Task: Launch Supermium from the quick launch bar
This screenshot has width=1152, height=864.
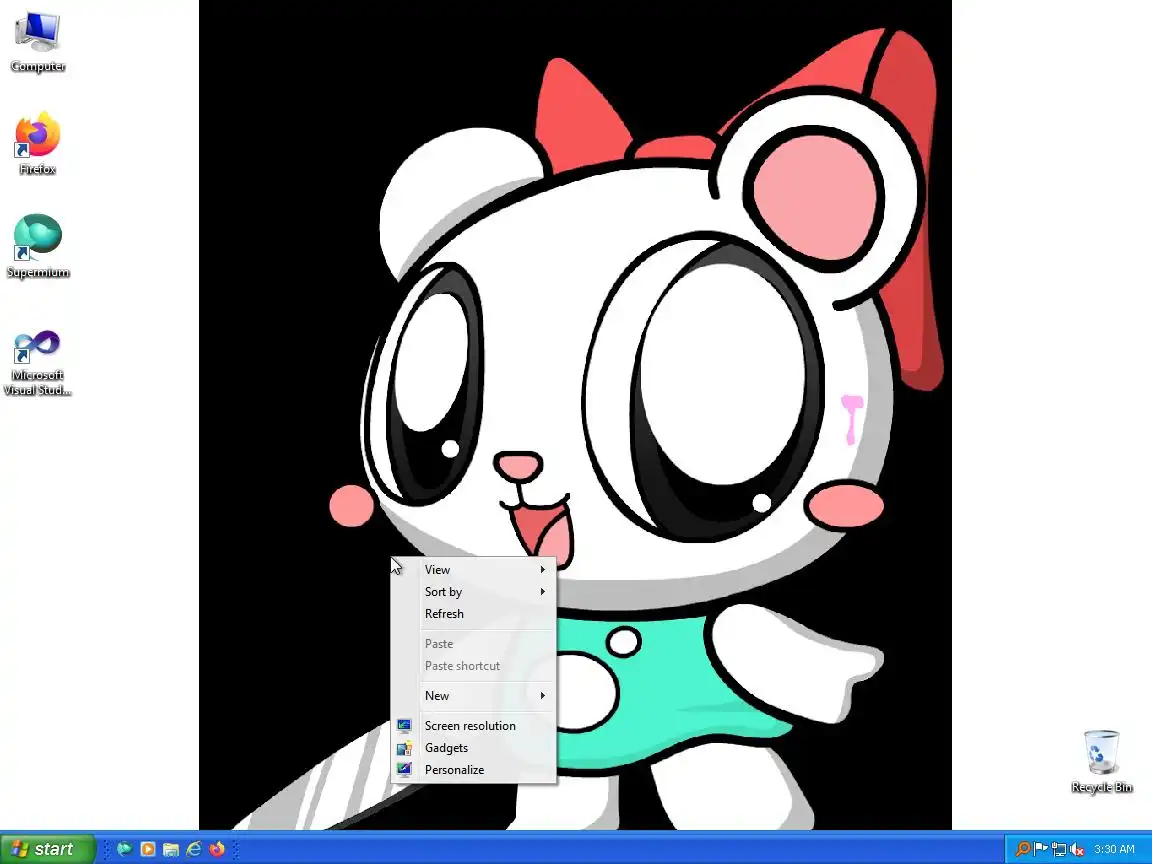Action: coord(124,849)
